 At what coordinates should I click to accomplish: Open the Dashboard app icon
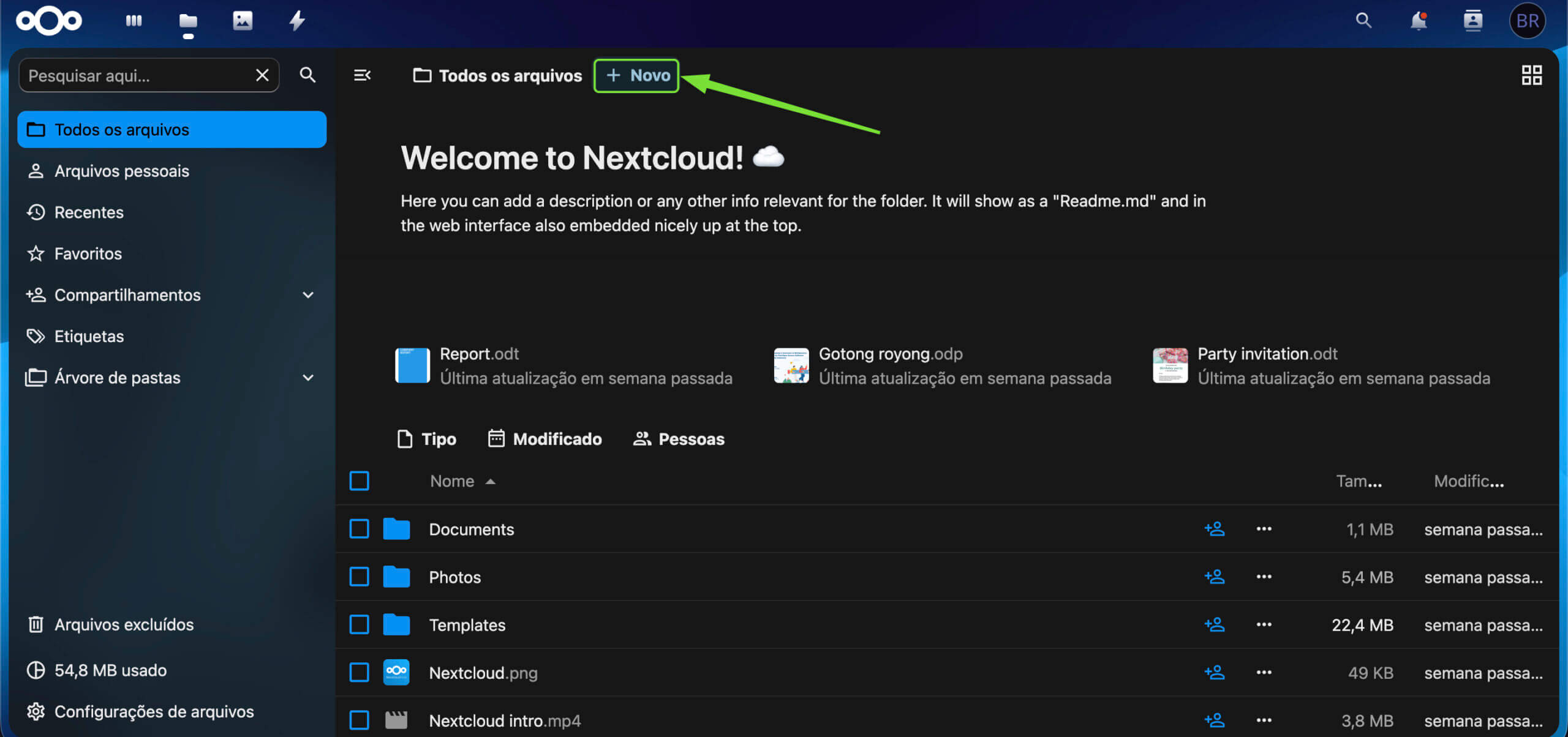click(x=134, y=21)
